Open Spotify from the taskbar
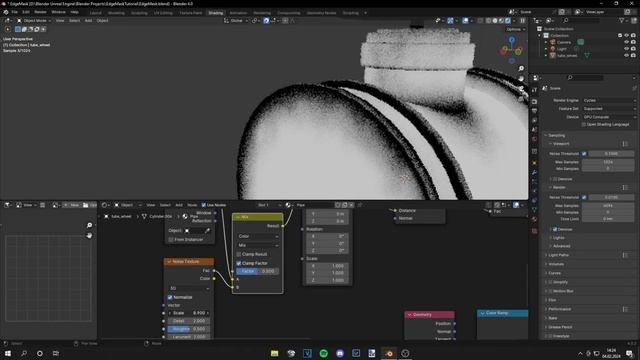Screen dimensions: 640x360 (x=324, y=353)
